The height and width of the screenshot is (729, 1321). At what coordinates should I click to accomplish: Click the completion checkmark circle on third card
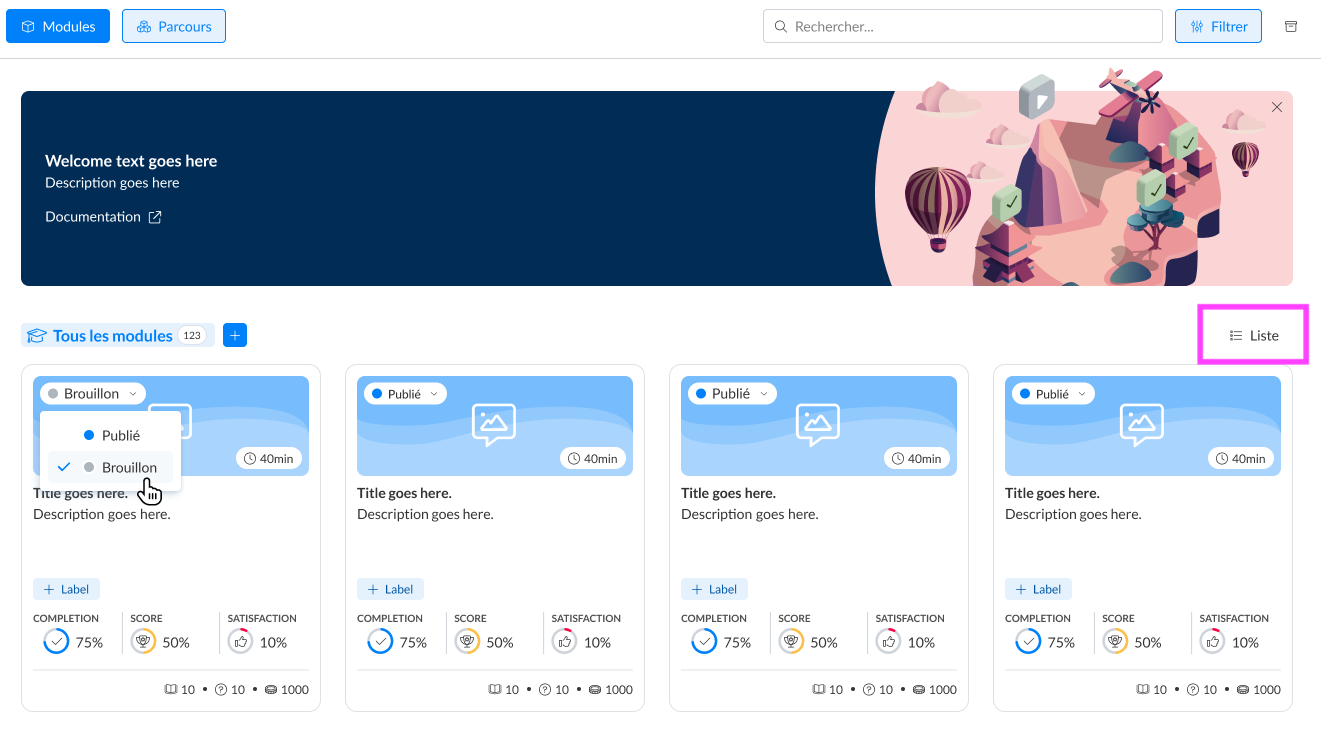pyautogui.click(x=704, y=642)
